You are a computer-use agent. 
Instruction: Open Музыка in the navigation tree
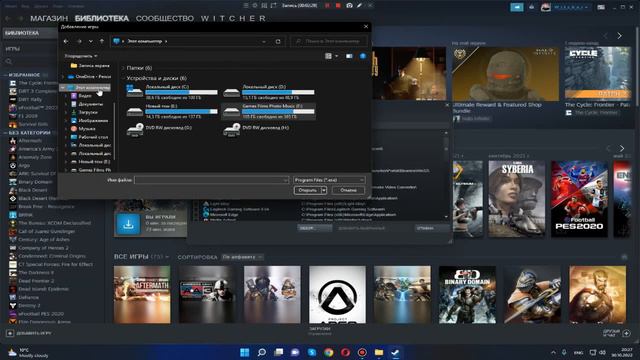(83, 129)
